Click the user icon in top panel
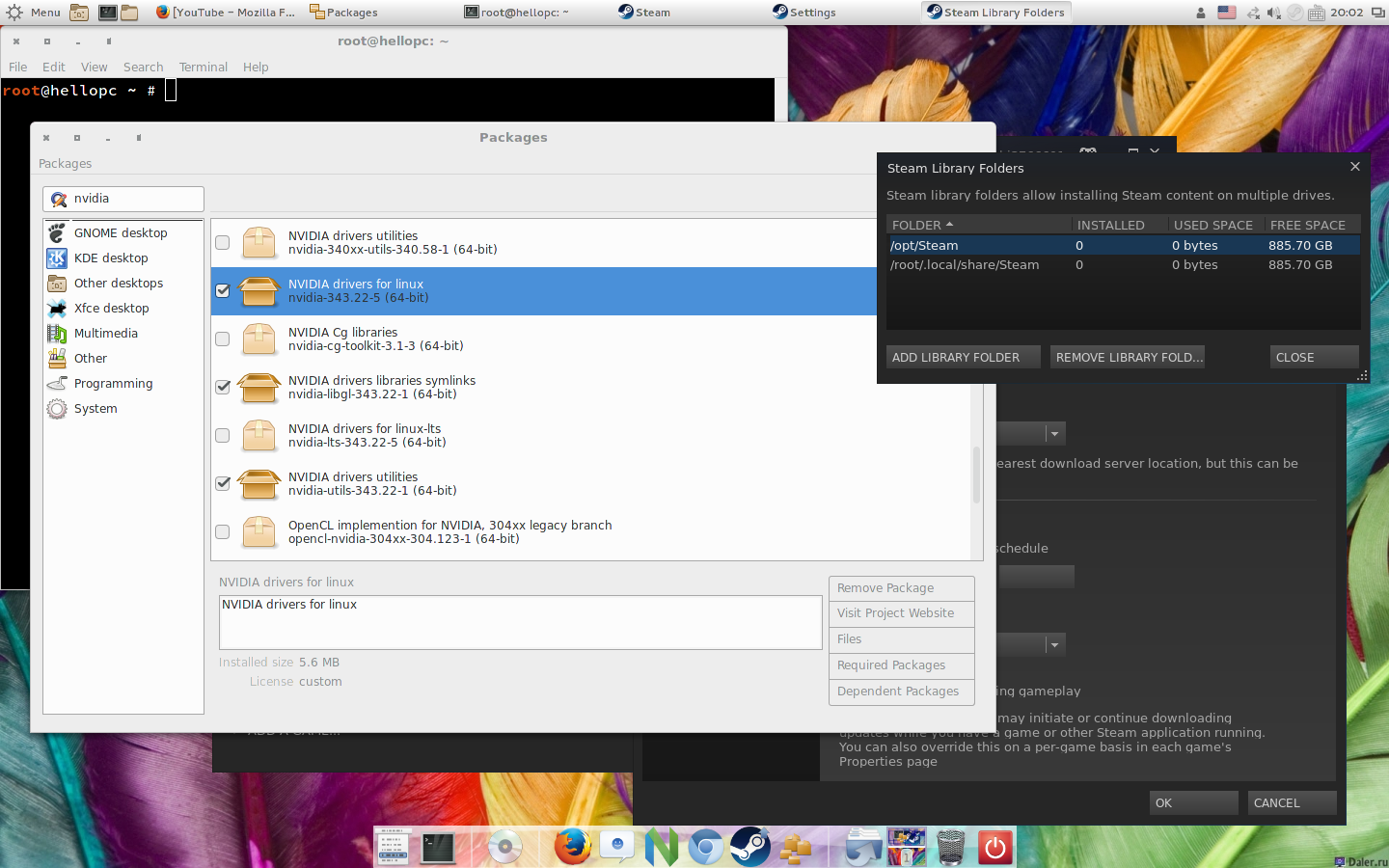The width and height of the screenshot is (1389, 868). click(1201, 13)
